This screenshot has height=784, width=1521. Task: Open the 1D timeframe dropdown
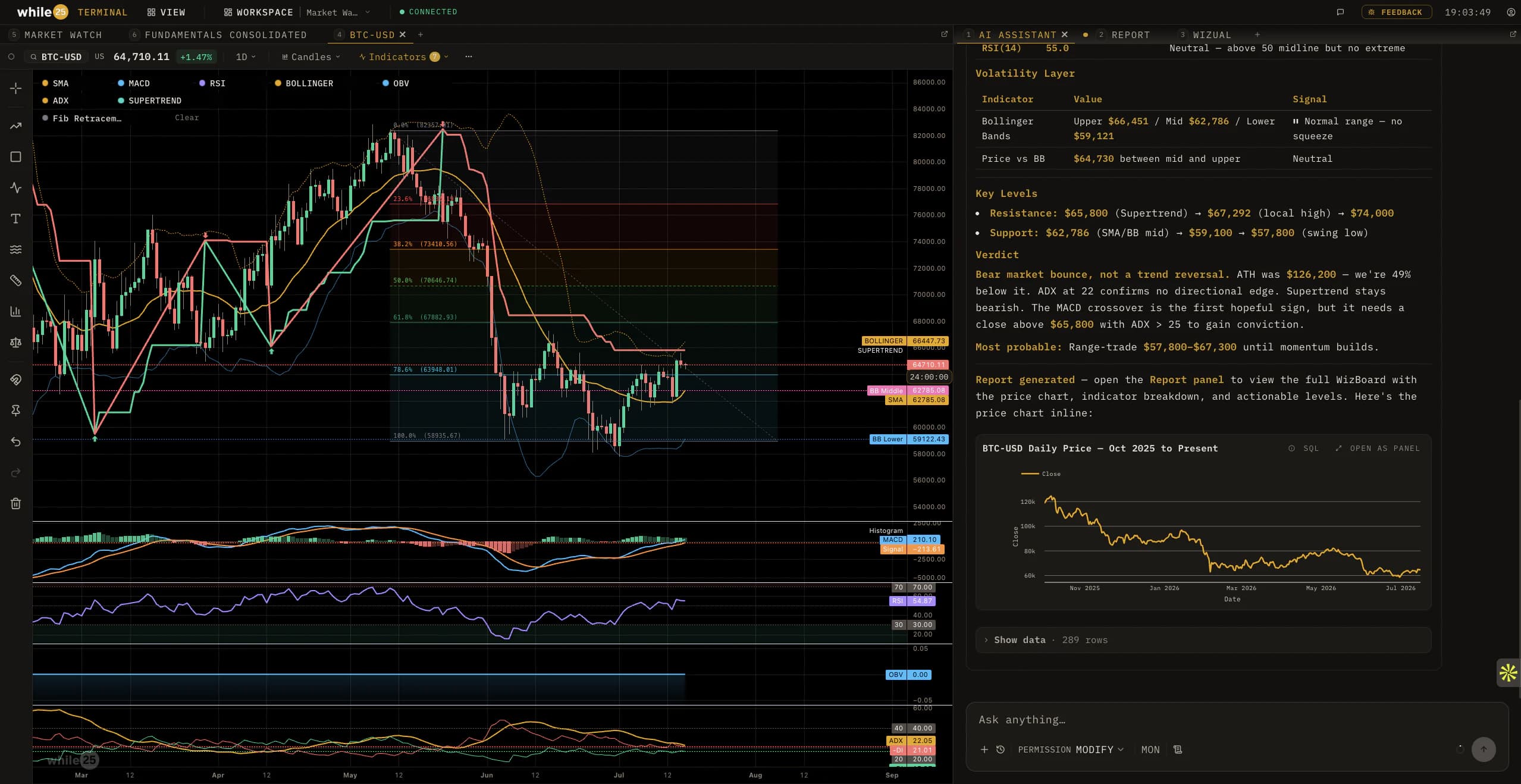pos(246,57)
